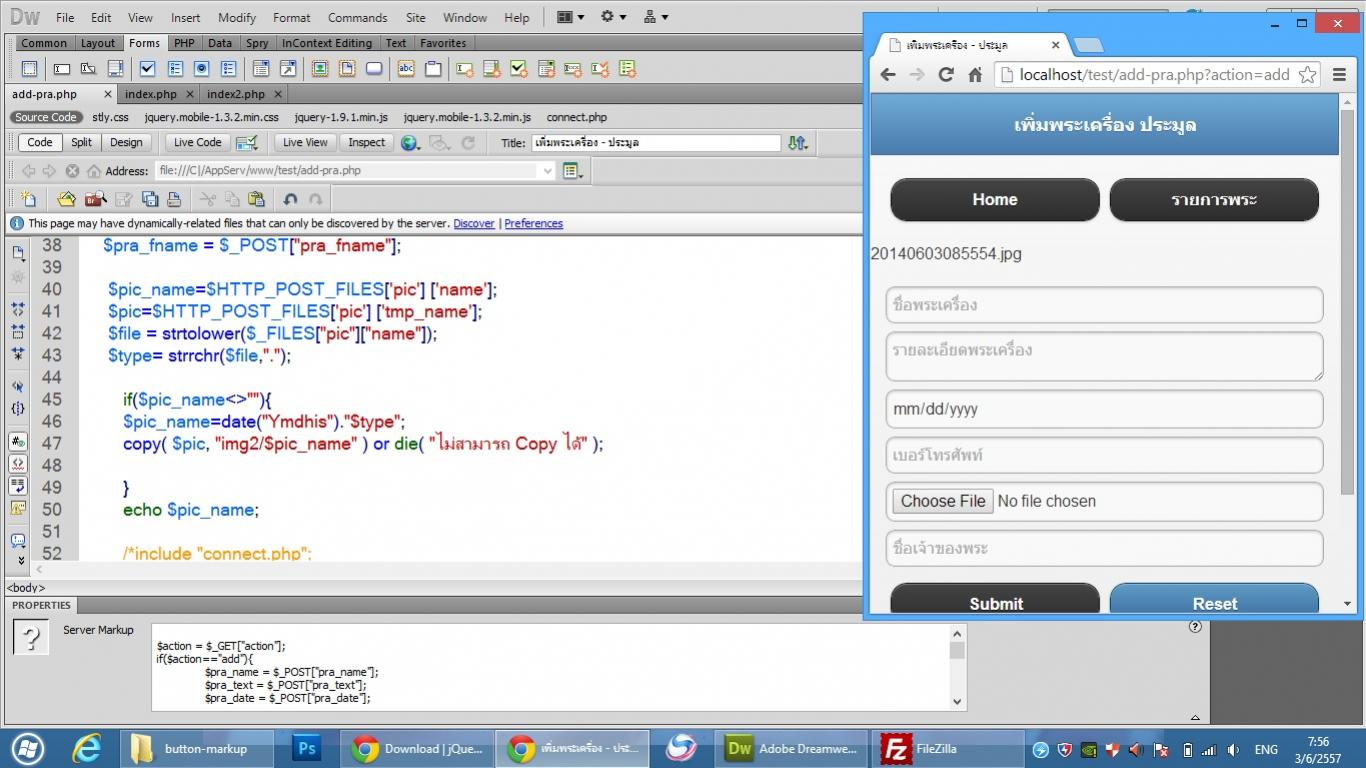Insert a Radio Button form element
This screenshot has height=768, width=1366.
point(202,69)
